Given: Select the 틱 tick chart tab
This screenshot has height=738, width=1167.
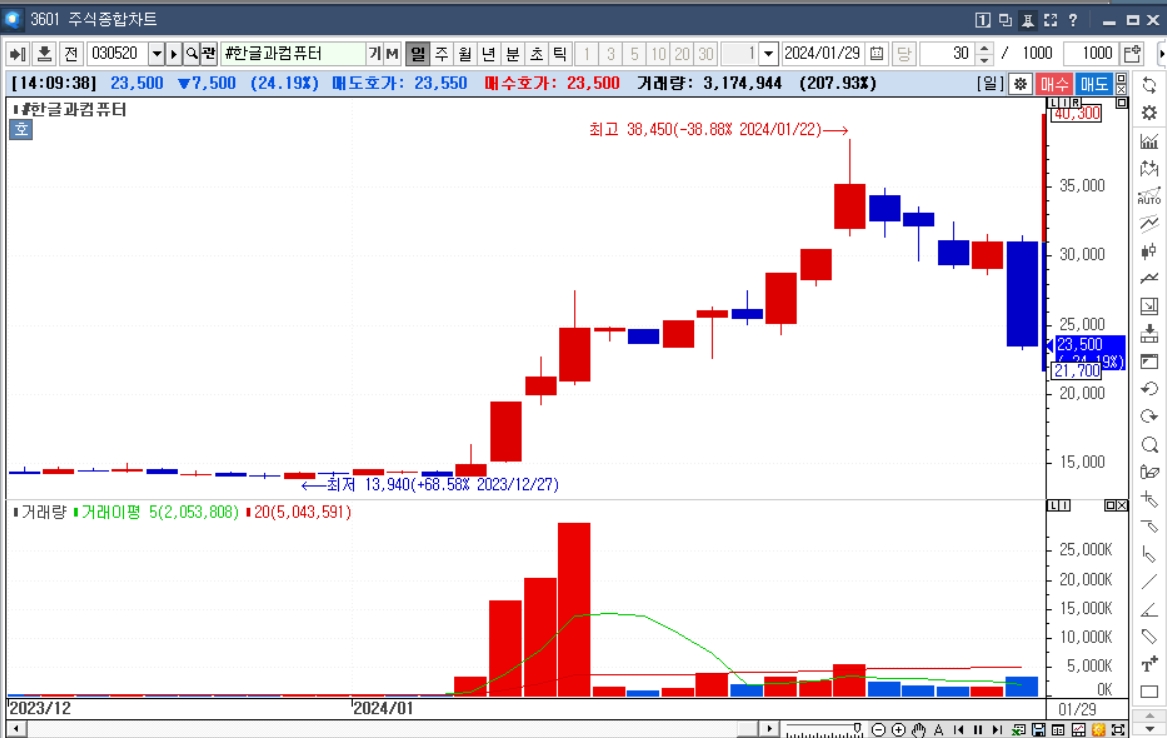Looking at the screenshot, I should (x=560, y=54).
